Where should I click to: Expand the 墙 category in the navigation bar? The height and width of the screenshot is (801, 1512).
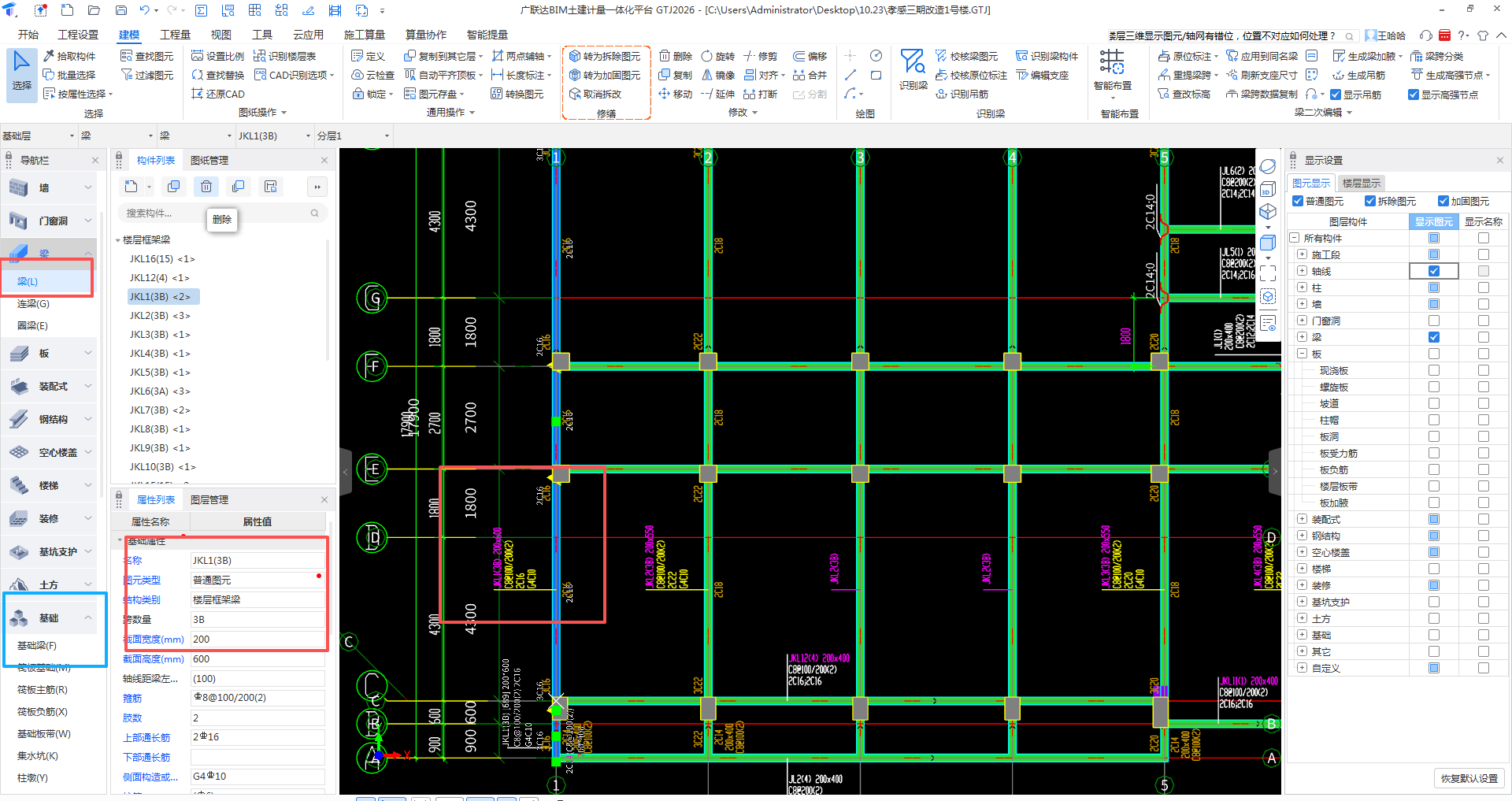click(88, 187)
